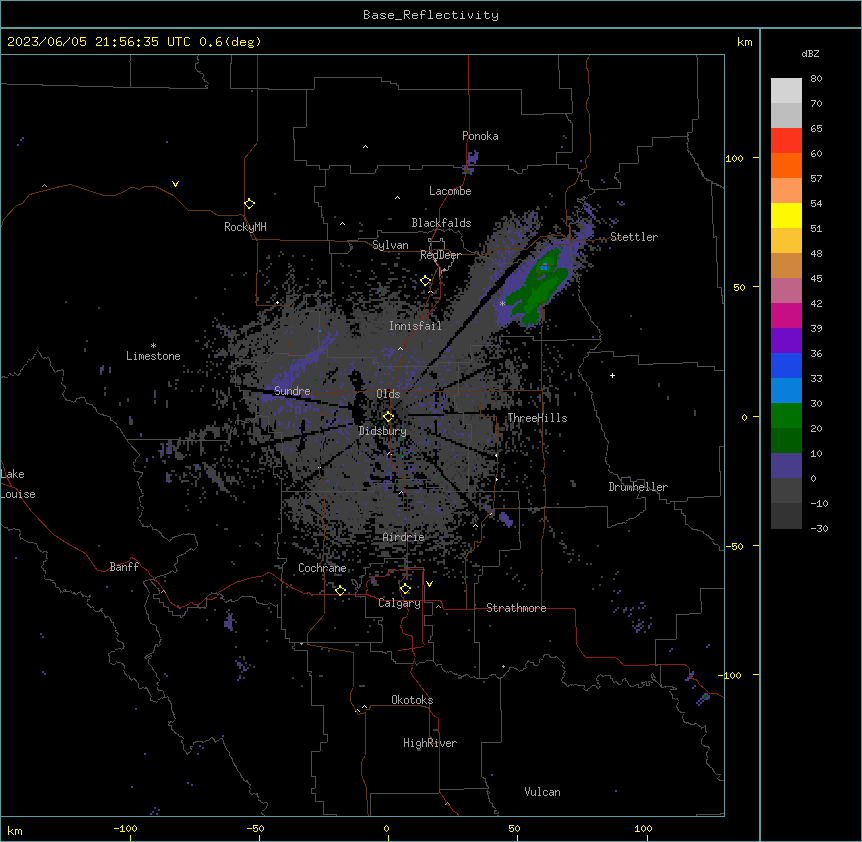Click the yellow diamond marker above Didsbury
Viewport: 862px width, 842px height.
point(388,416)
